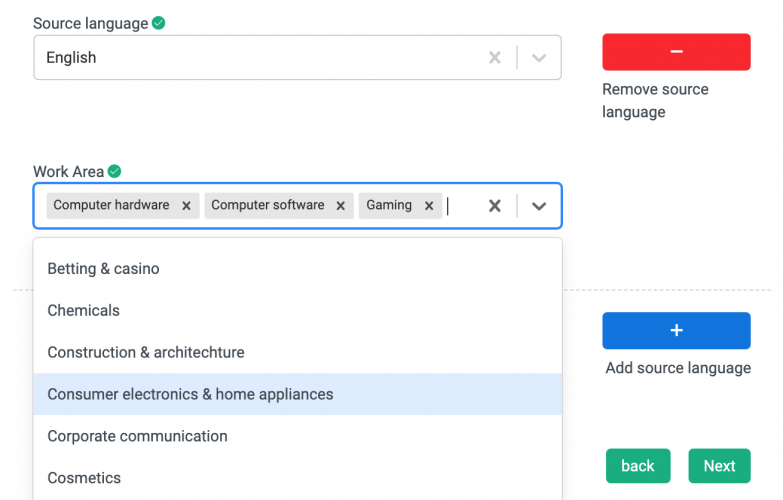Go back to previous step
The height and width of the screenshot is (500, 783).
tap(637, 466)
